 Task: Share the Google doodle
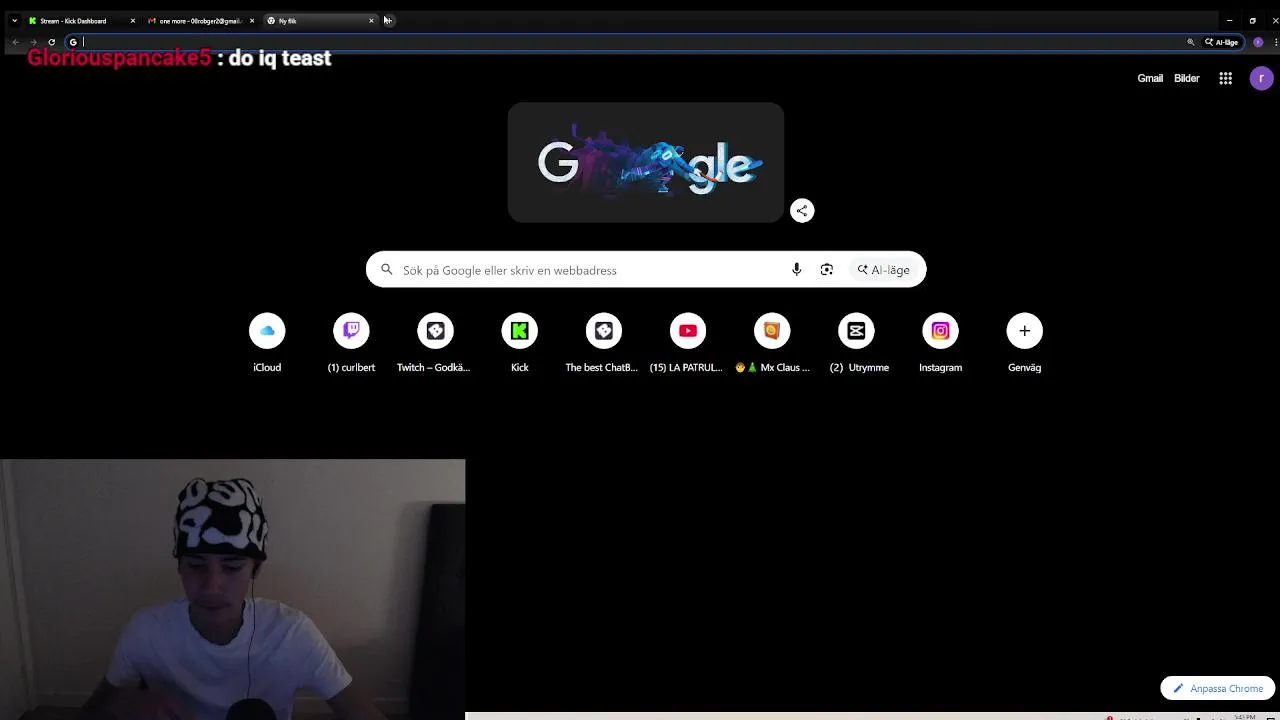point(802,211)
